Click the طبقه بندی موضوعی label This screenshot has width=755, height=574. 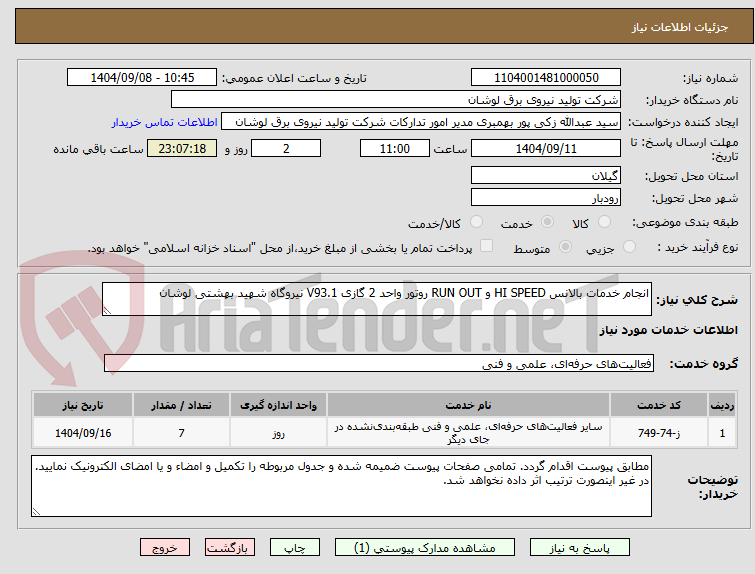[685, 222]
